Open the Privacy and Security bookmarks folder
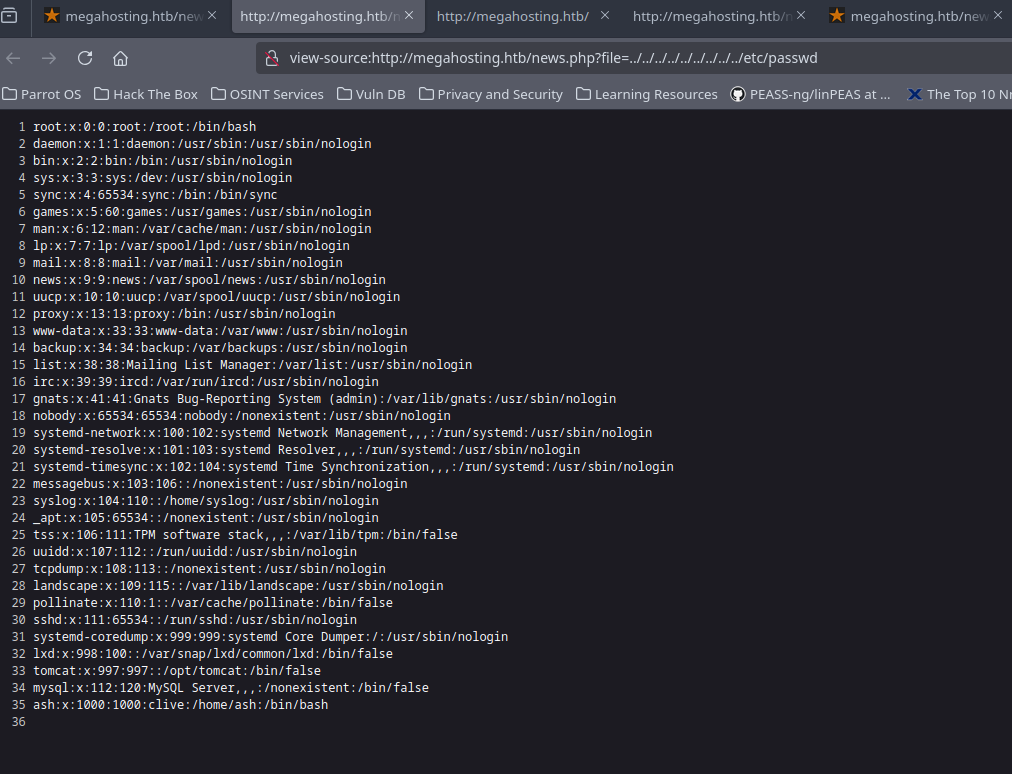Image resolution: width=1012 pixels, height=774 pixels. (491, 94)
